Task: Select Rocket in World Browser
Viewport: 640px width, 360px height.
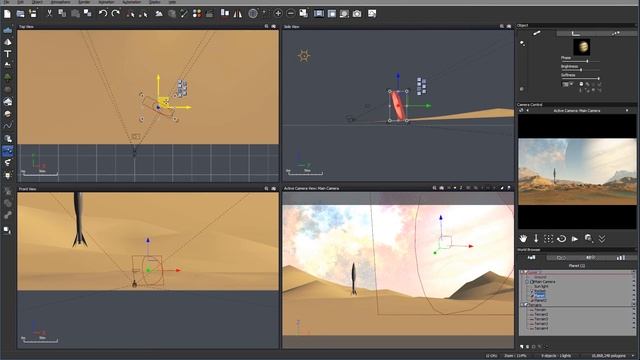Action: [540, 291]
